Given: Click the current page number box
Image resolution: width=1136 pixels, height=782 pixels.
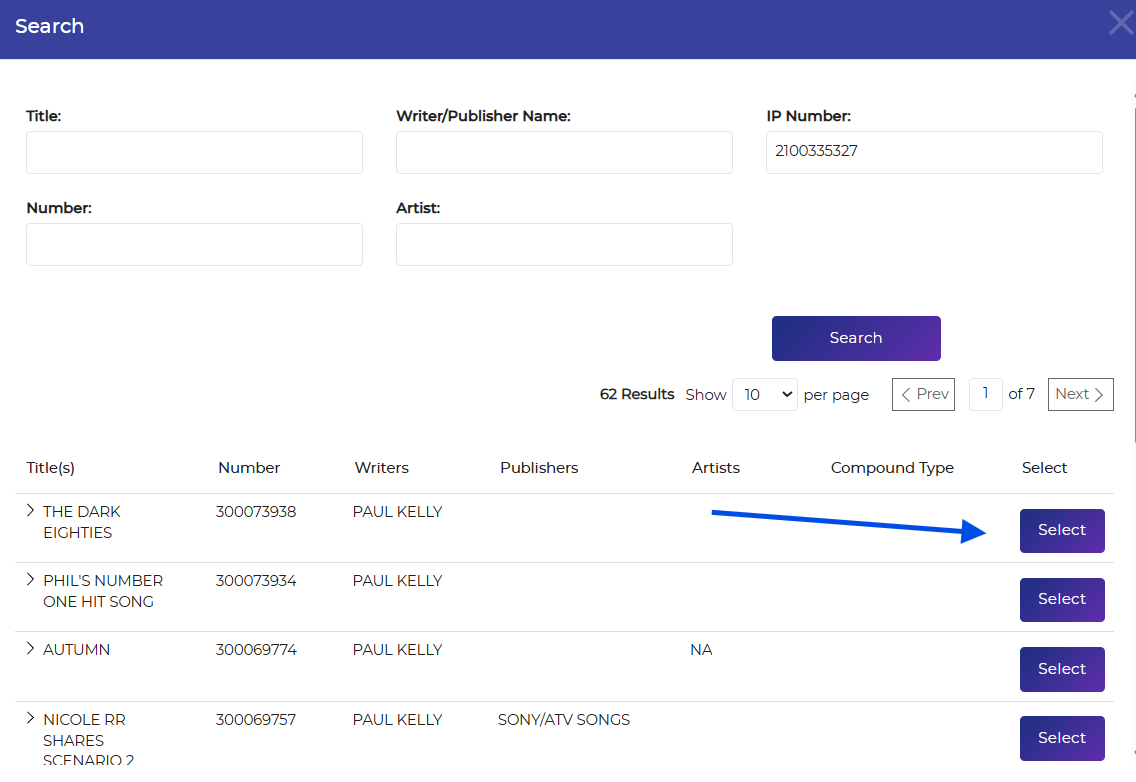Looking at the screenshot, I should [x=985, y=394].
